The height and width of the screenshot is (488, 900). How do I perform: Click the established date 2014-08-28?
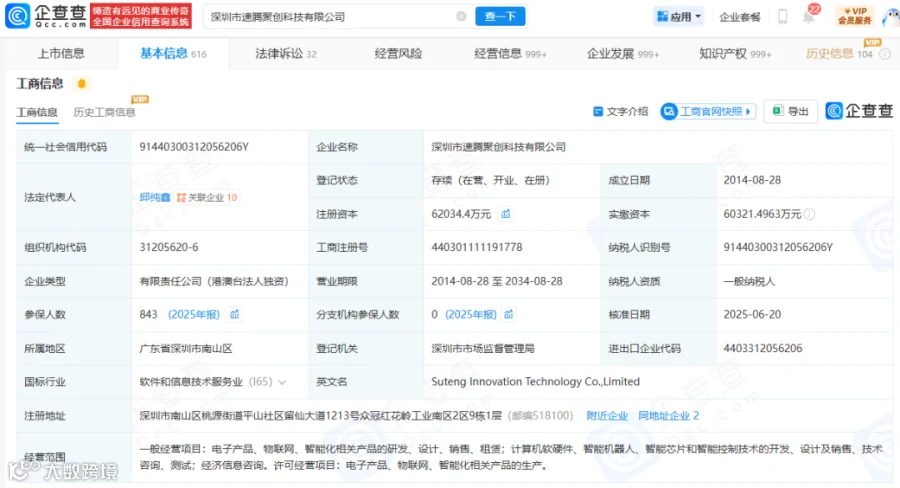752,180
